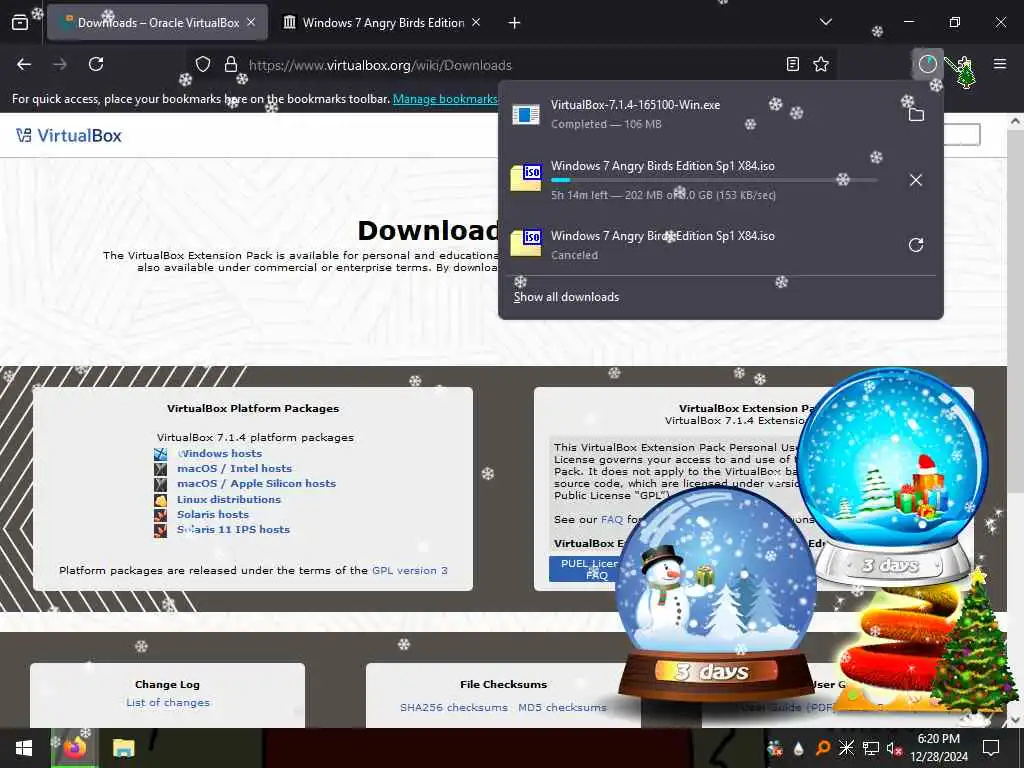1024x768 pixels.
Task: Click the water drop tray icon
Action: pos(799,748)
